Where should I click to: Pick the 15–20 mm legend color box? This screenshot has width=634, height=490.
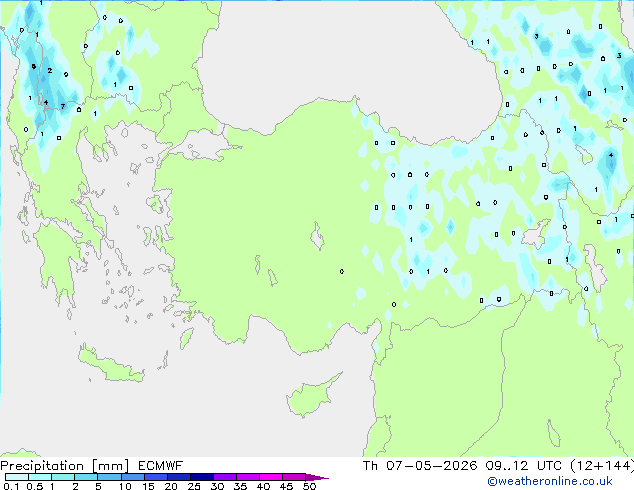click(x=155, y=477)
